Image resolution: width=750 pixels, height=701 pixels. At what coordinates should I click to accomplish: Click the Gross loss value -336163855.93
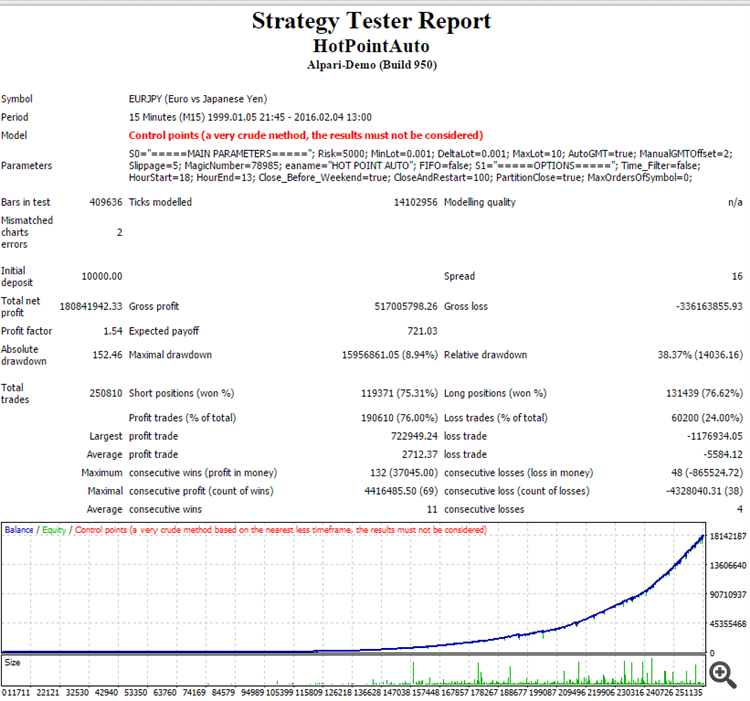point(709,307)
